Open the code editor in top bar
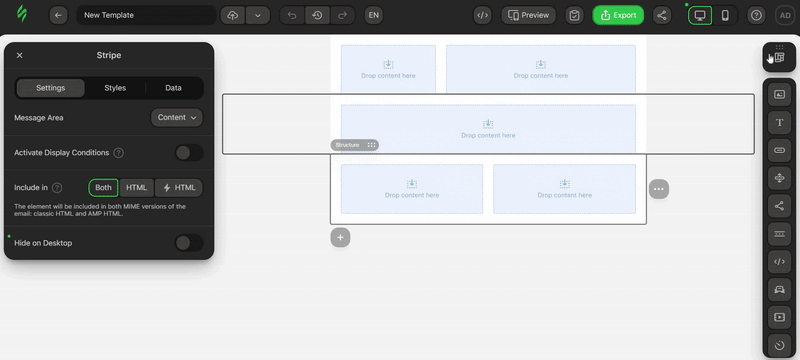Image resolution: width=800 pixels, height=360 pixels. point(482,15)
